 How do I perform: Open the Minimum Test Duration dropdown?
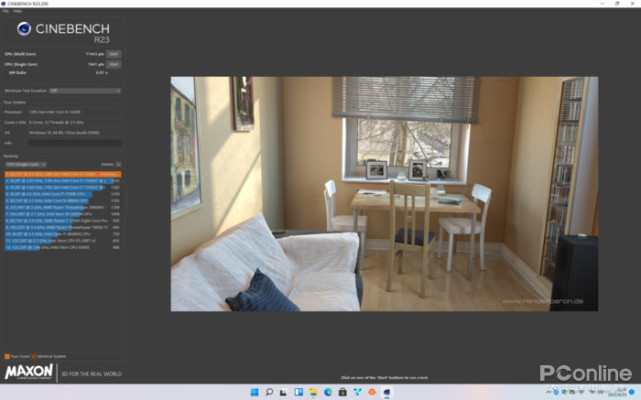point(85,91)
